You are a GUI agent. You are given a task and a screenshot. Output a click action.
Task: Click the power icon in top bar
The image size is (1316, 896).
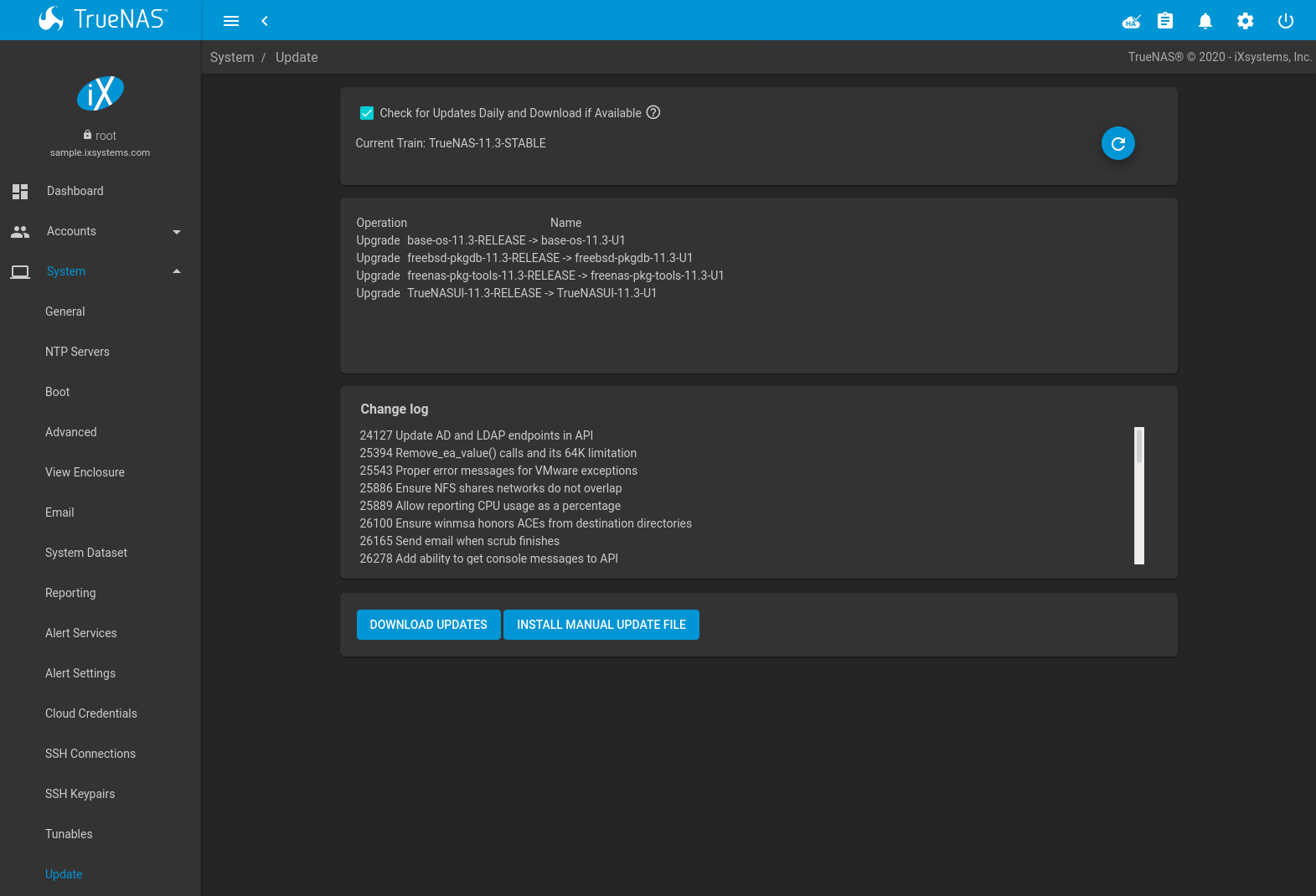[1286, 21]
